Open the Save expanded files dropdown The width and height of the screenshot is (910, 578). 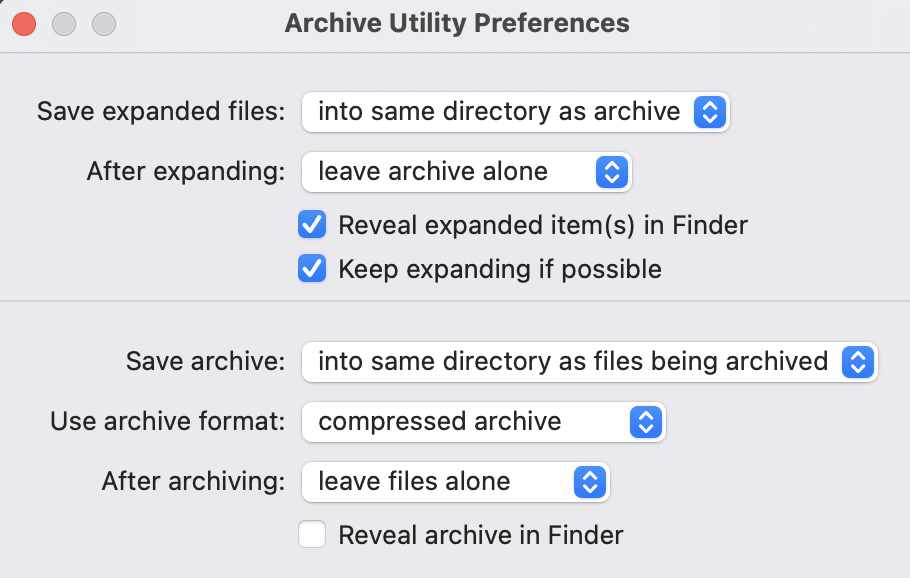pos(515,112)
